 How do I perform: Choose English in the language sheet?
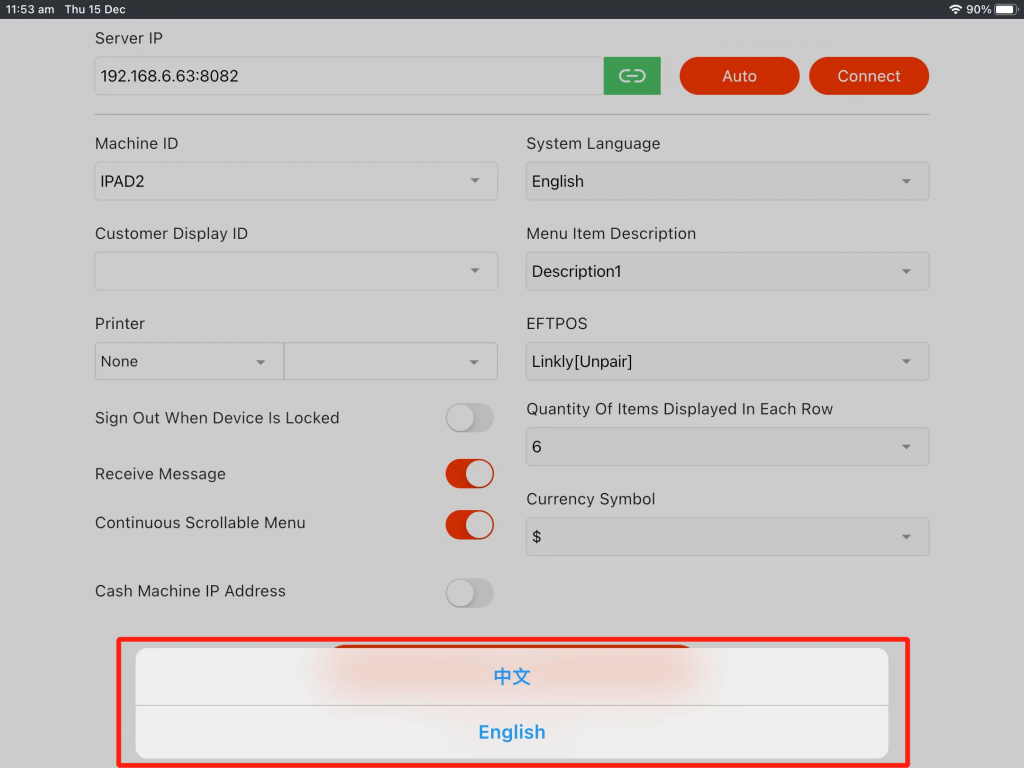click(x=512, y=732)
